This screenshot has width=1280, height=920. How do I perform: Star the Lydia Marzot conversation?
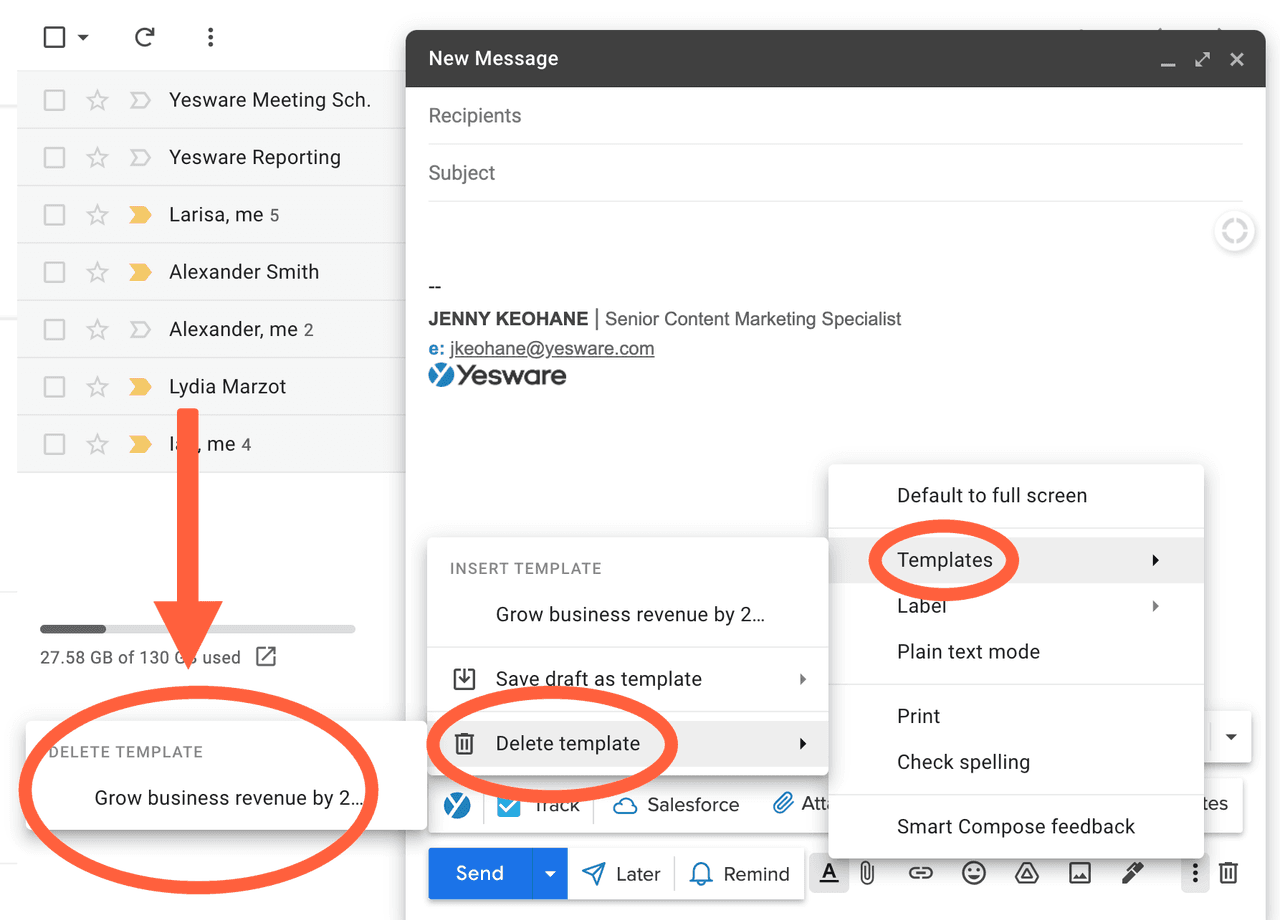[97, 387]
